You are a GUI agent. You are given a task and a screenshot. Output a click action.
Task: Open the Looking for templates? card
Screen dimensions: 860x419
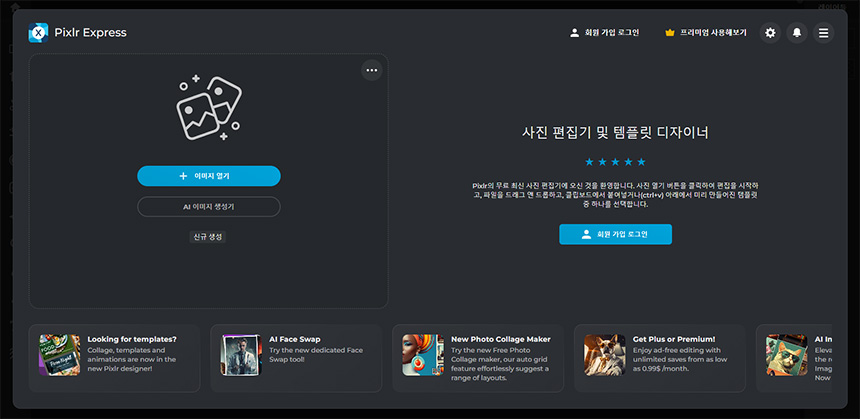pyautogui.click(x=115, y=358)
